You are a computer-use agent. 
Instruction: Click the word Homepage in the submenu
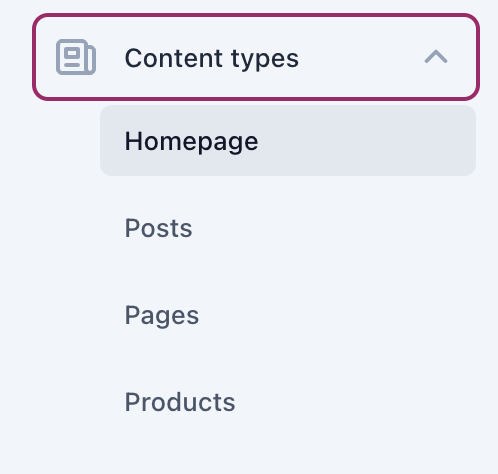coord(191,142)
